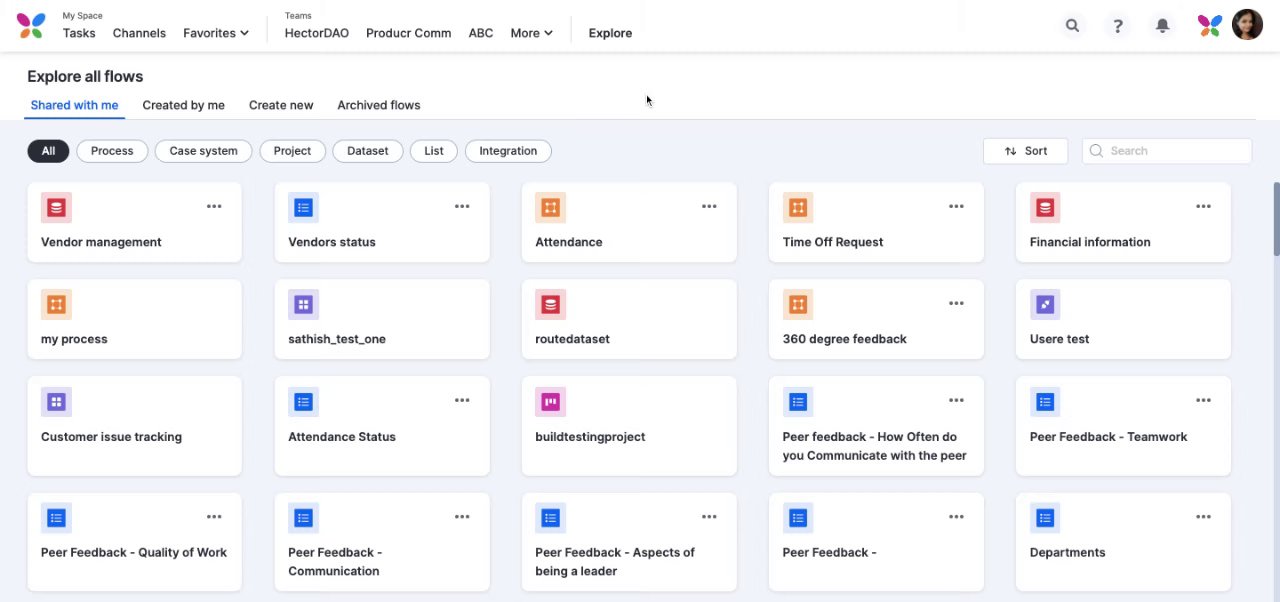Expand the More teams dropdown
Viewport: 1280px width, 602px height.
[531, 33]
